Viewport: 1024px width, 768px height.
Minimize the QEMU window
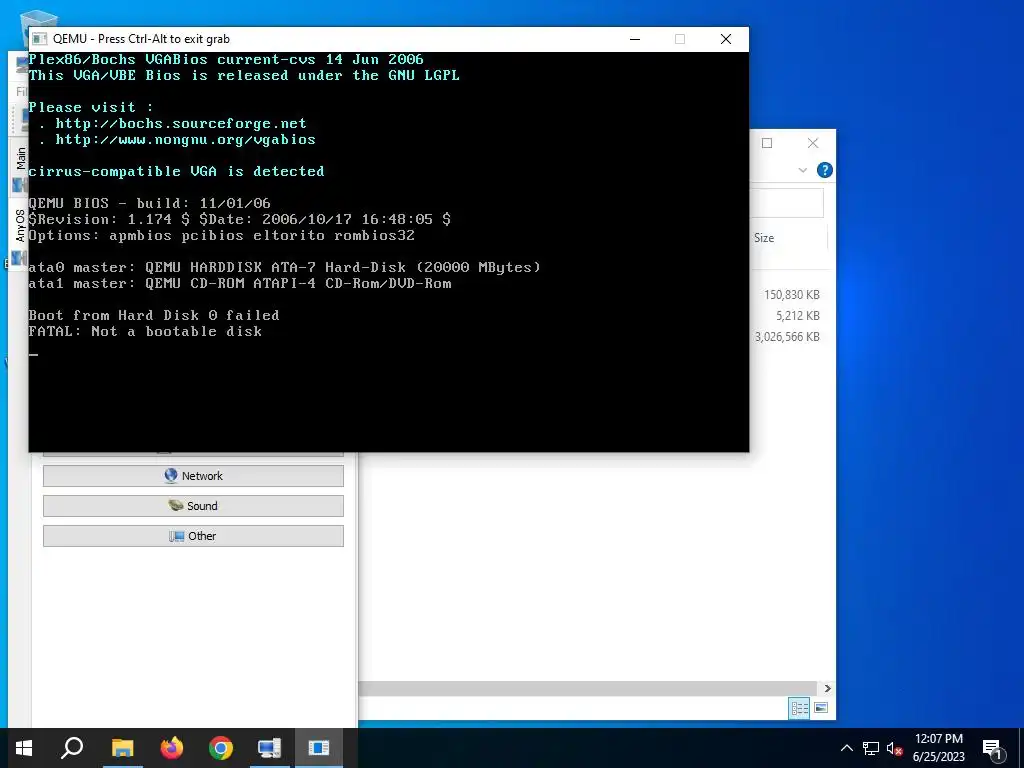(x=635, y=39)
